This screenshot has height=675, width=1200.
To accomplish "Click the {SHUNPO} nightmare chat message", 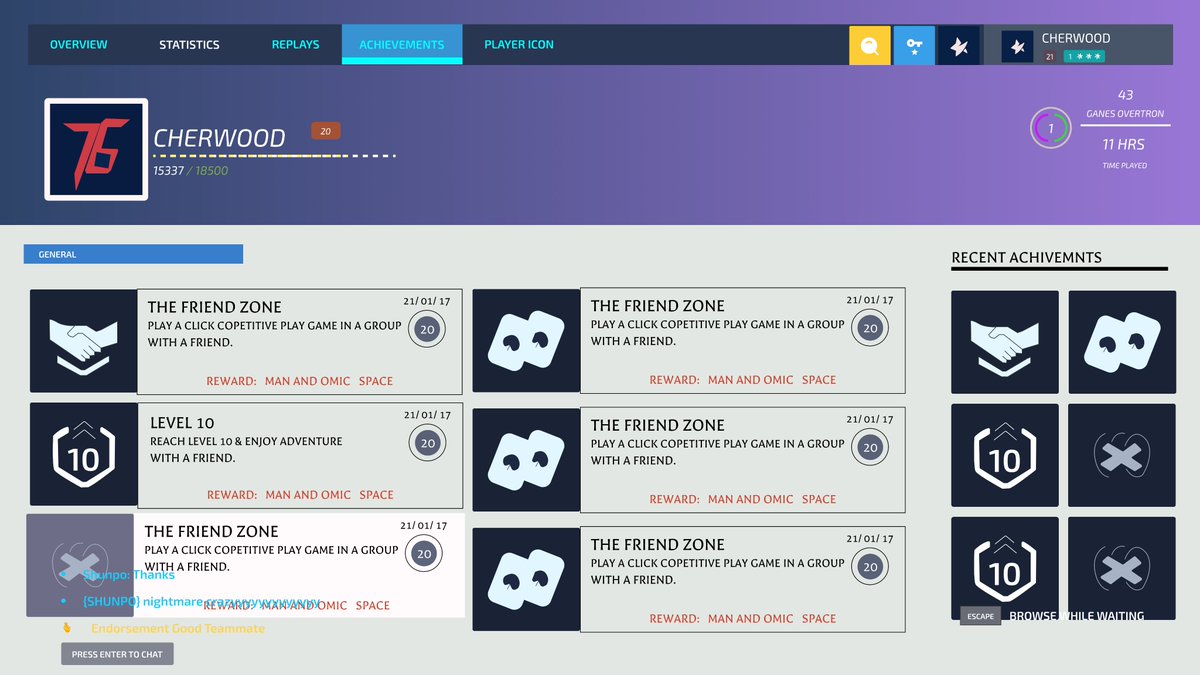I will tap(201, 602).
